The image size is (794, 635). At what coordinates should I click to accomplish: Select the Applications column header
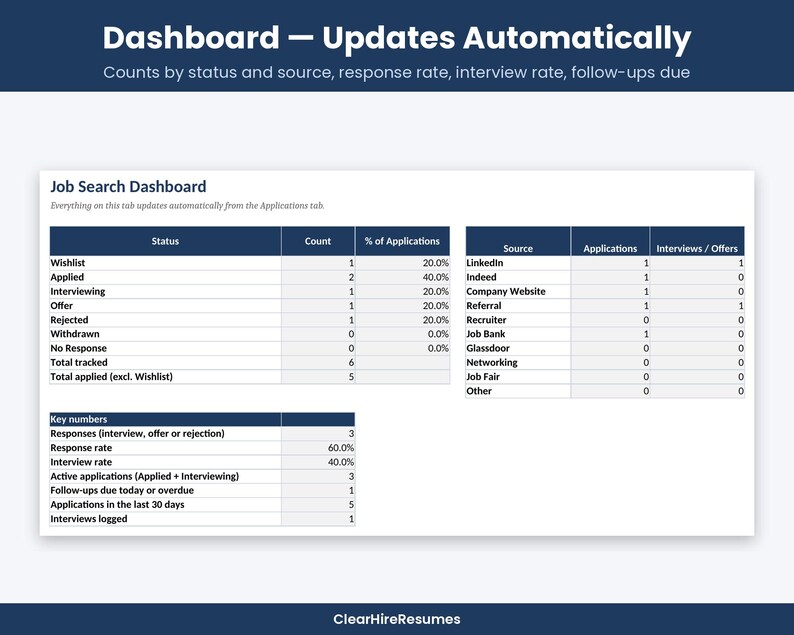tap(610, 241)
